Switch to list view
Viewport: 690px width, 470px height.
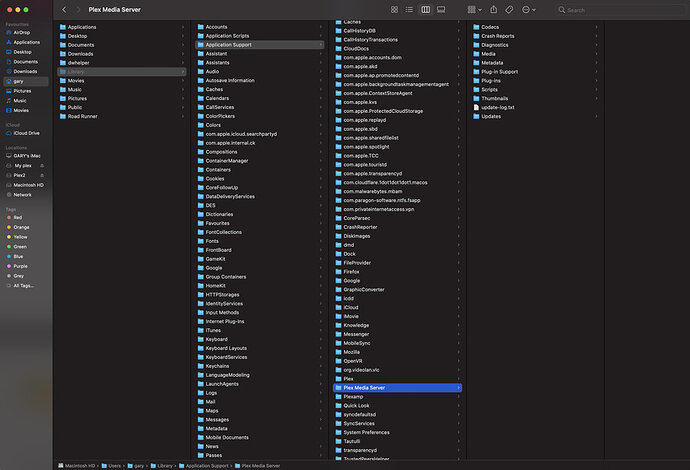point(409,9)
